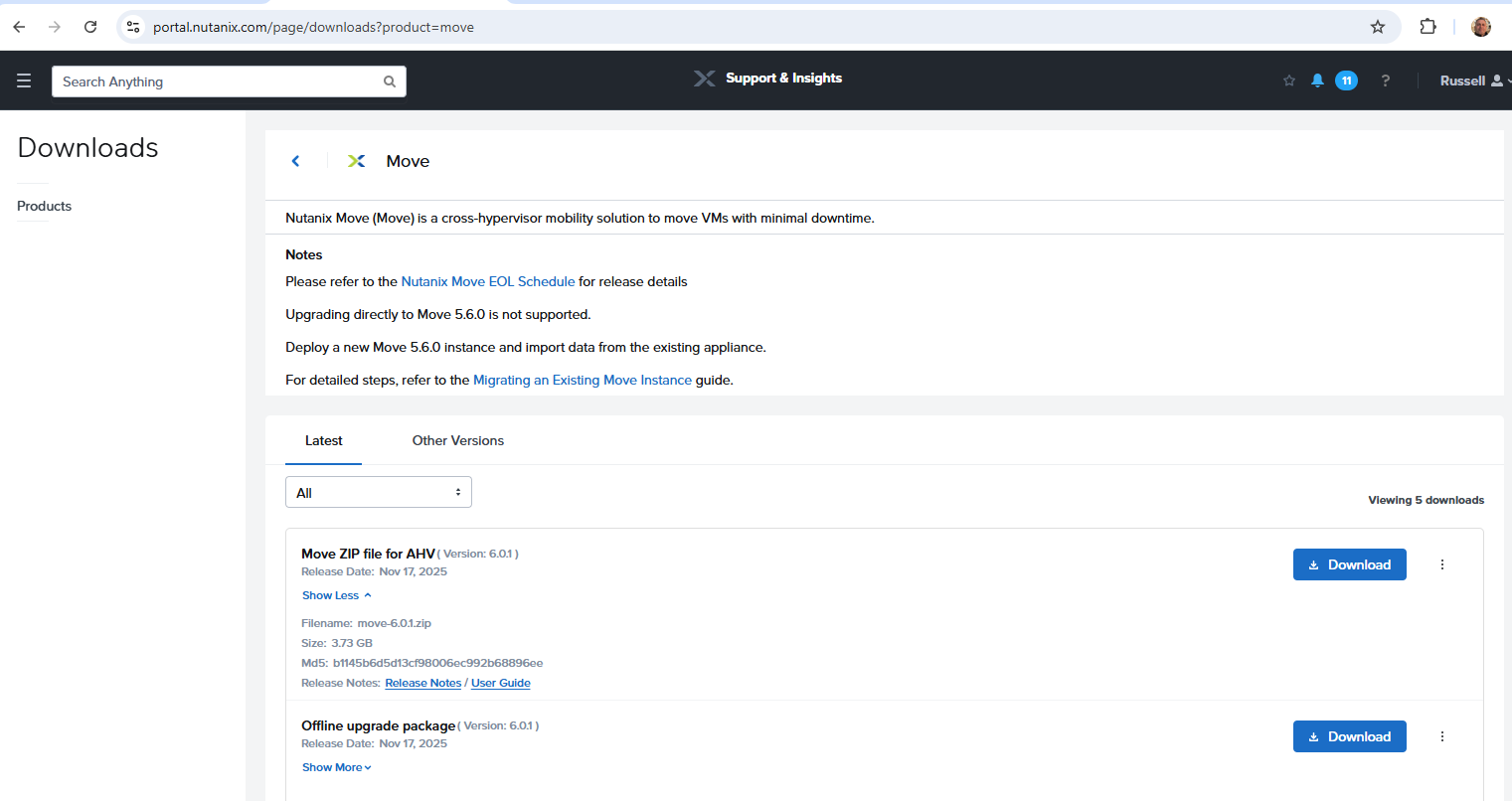Open more options for Offline upgrade package
The height and width of the screenshot is (801, 1512).
point(1442,736)
